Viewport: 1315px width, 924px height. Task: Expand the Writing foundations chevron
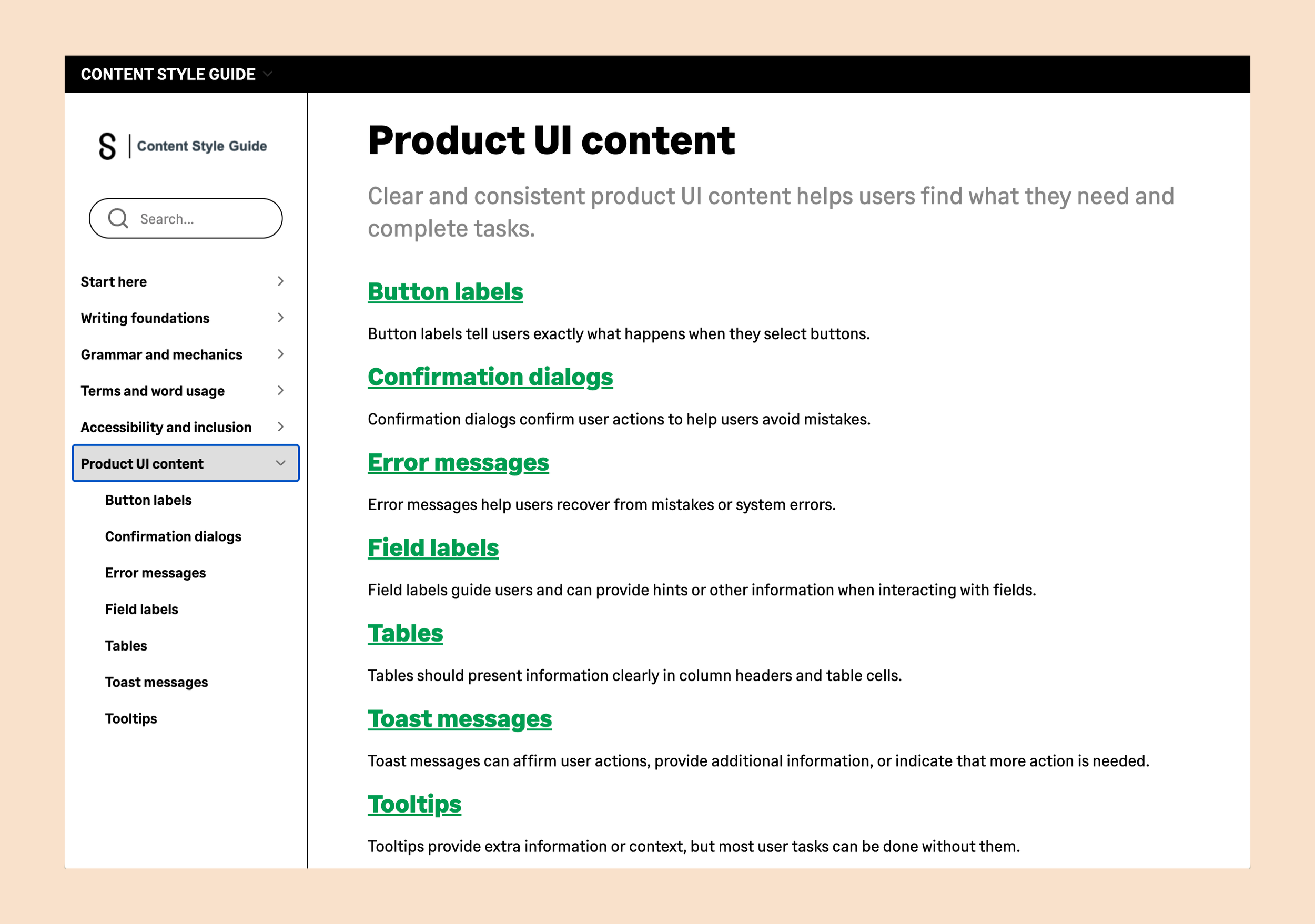tap(280, 318)
